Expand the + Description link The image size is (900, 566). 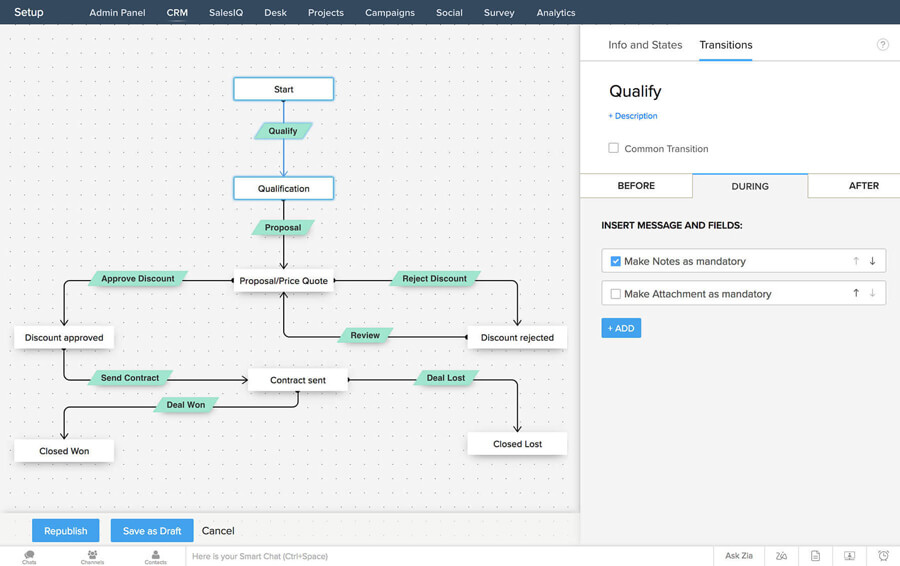tap(633, 116)
